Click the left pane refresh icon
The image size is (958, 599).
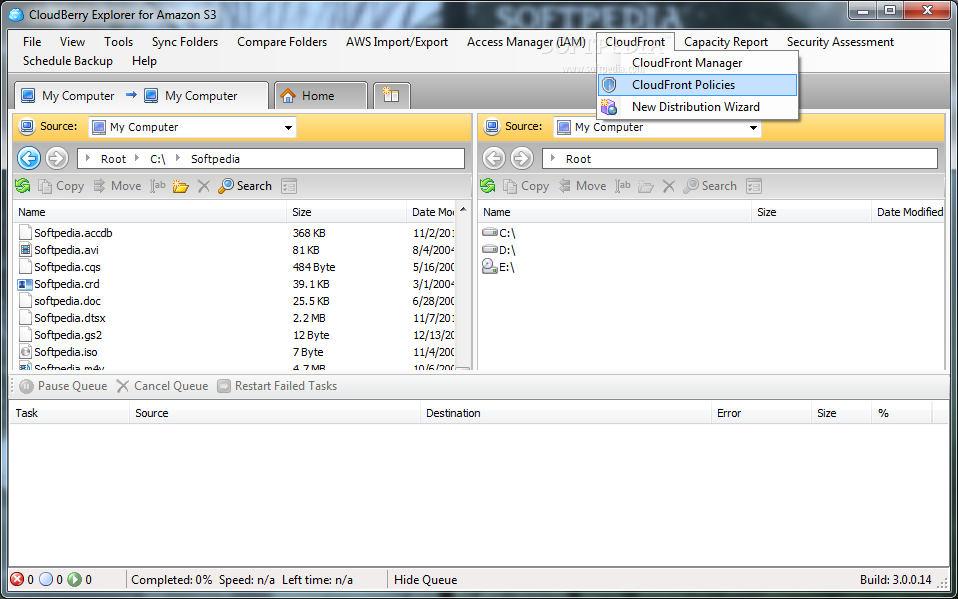[x=23, y=186]
